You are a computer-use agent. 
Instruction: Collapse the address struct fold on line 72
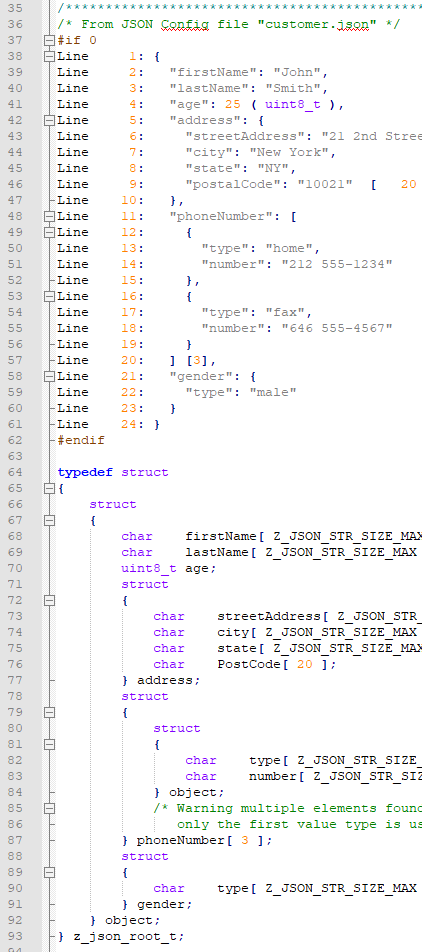coord(49,600)
